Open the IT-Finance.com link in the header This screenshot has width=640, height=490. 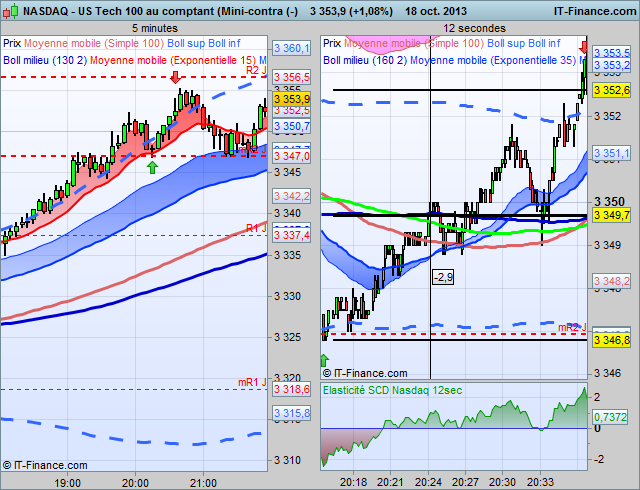click(595, 11)
